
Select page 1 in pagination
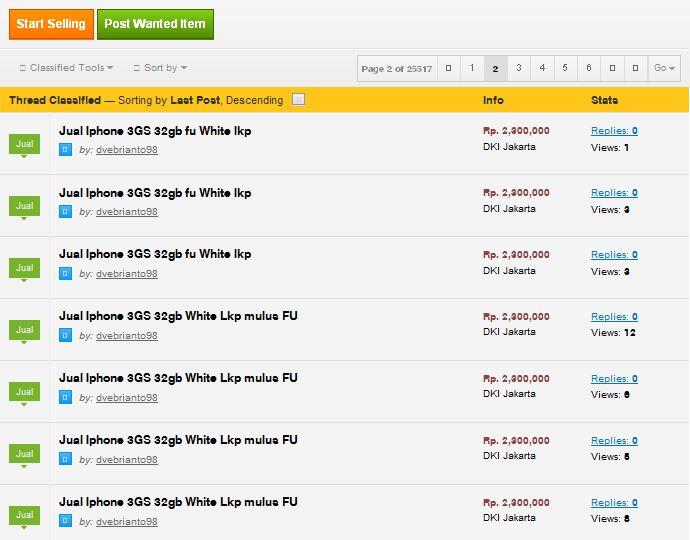[x=472, y=68]
